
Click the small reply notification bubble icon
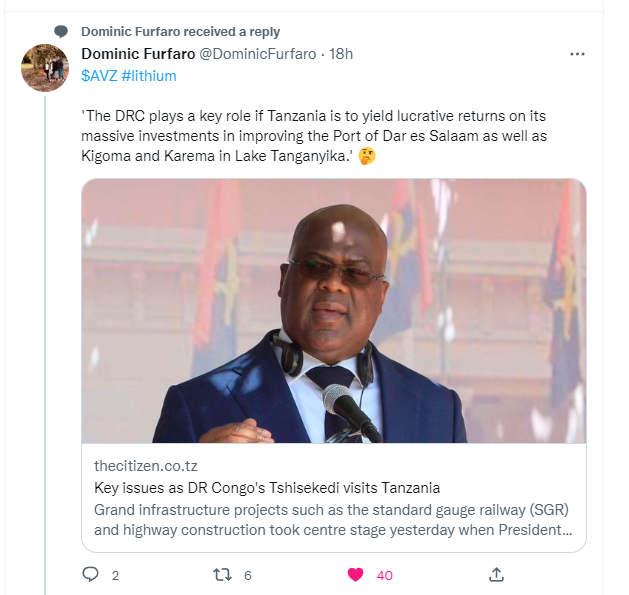click(x=61, y=32)
